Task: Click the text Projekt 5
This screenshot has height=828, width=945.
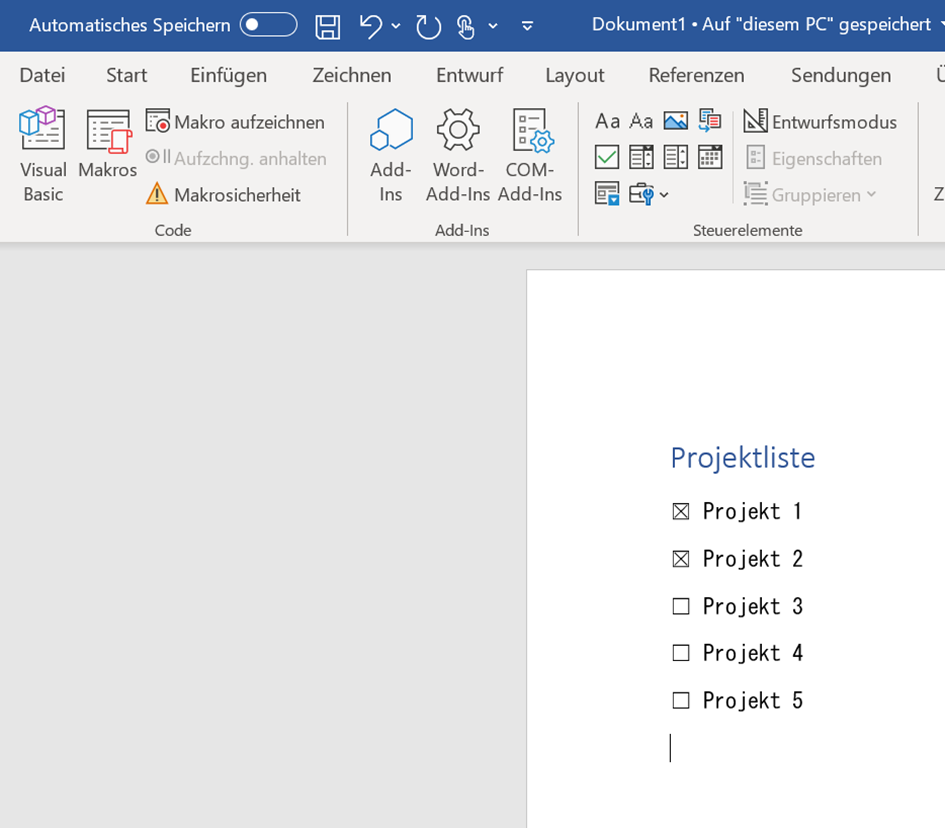Action: pyautogui.click(x=752, y=700)
